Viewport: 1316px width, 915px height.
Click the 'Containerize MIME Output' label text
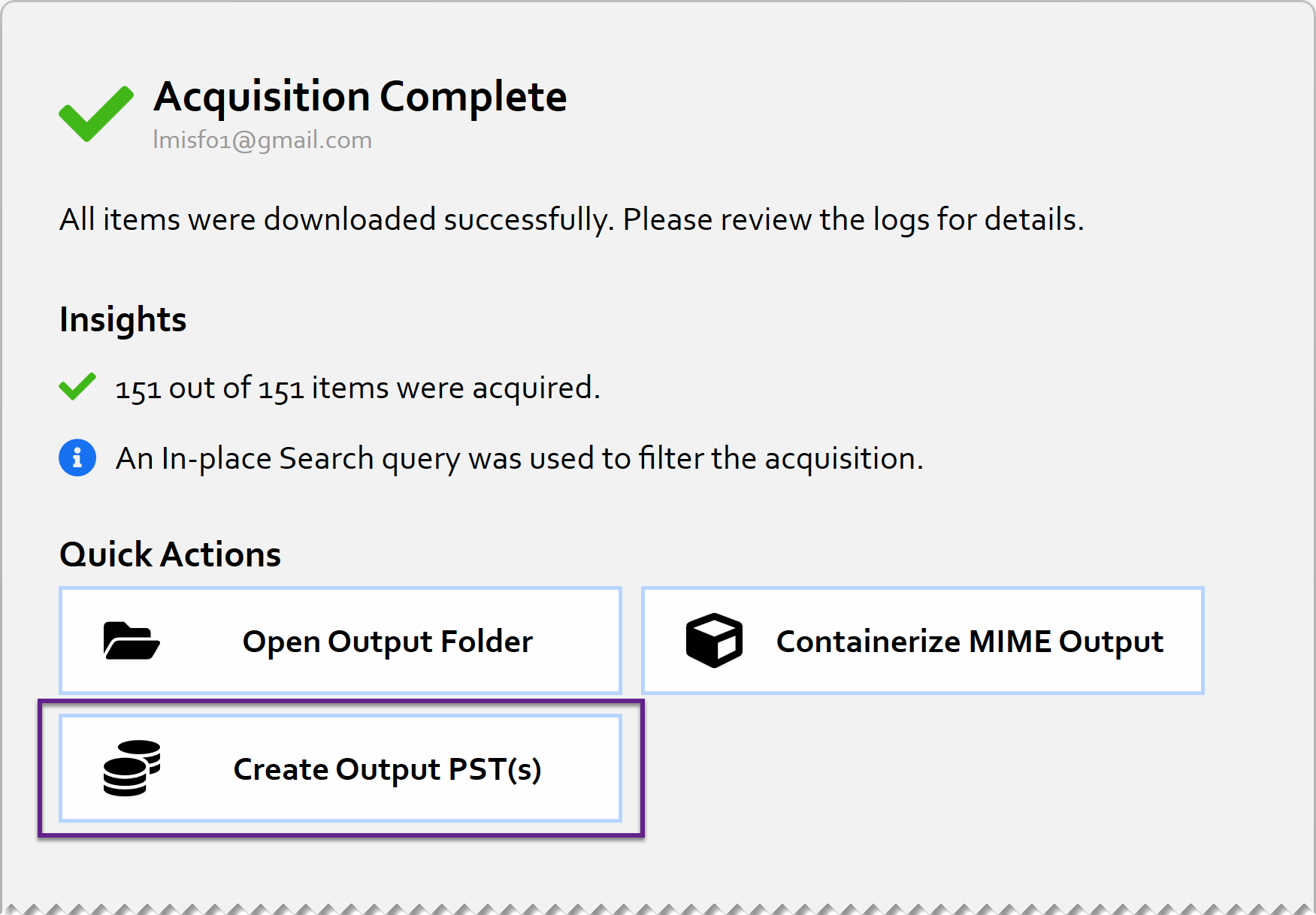tap(970, 642)
